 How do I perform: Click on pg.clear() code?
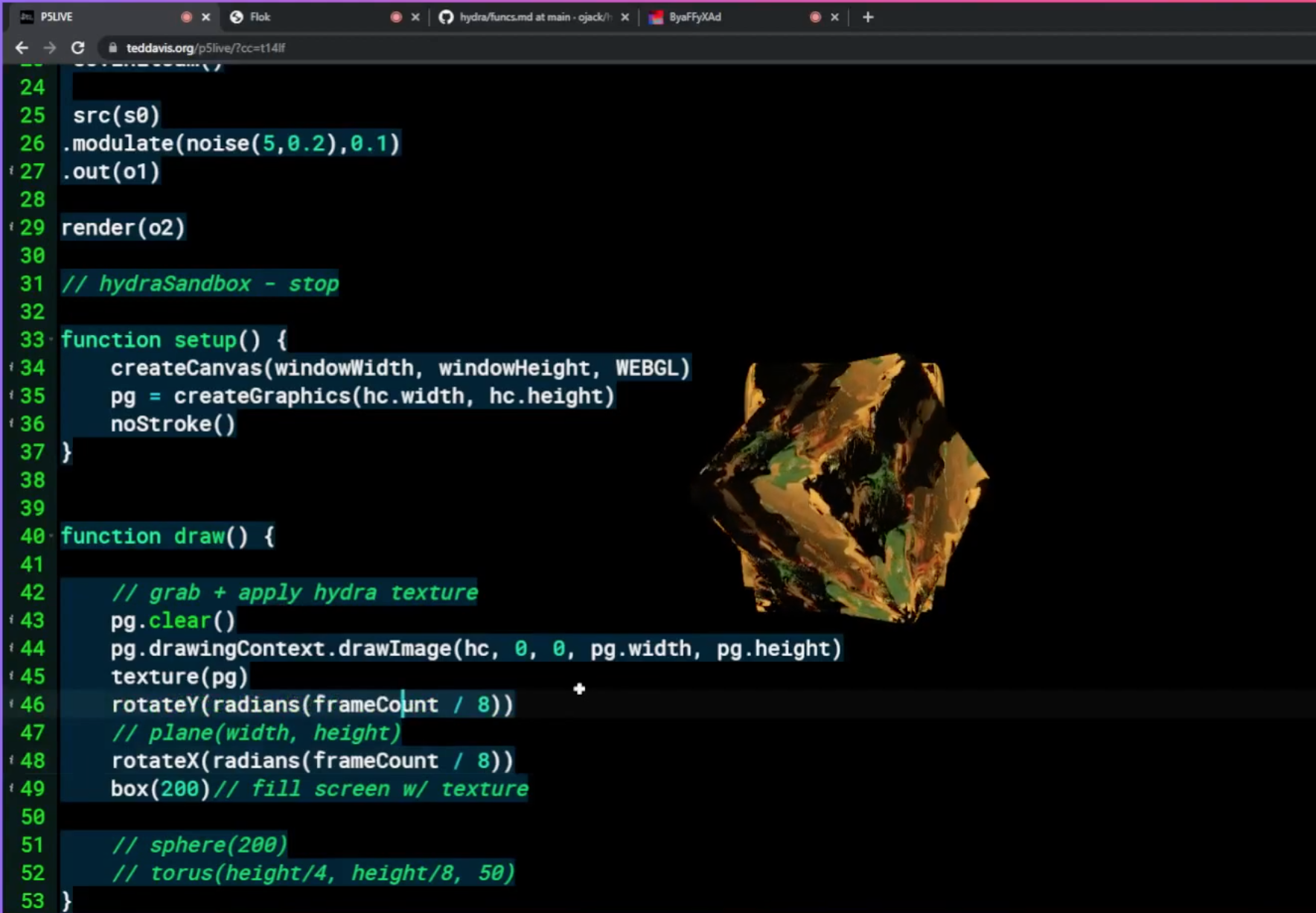click(x=173, y=620)
